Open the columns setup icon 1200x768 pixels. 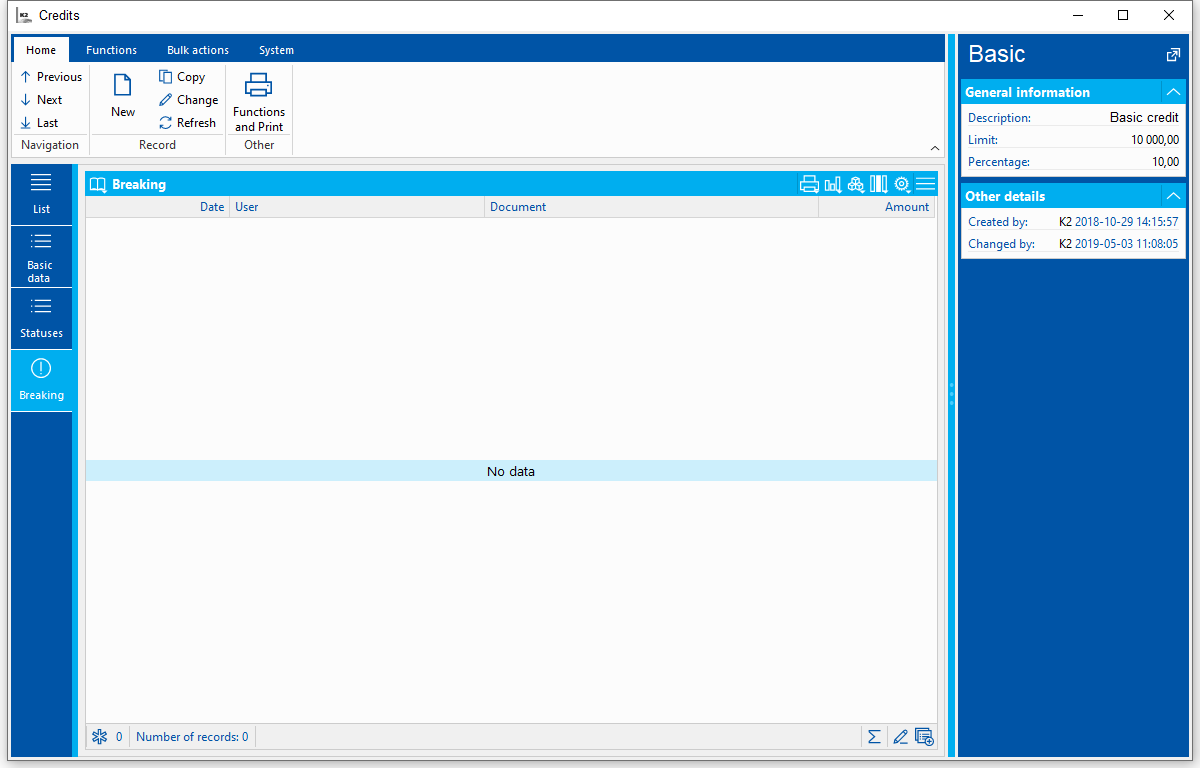coord(878,184)
